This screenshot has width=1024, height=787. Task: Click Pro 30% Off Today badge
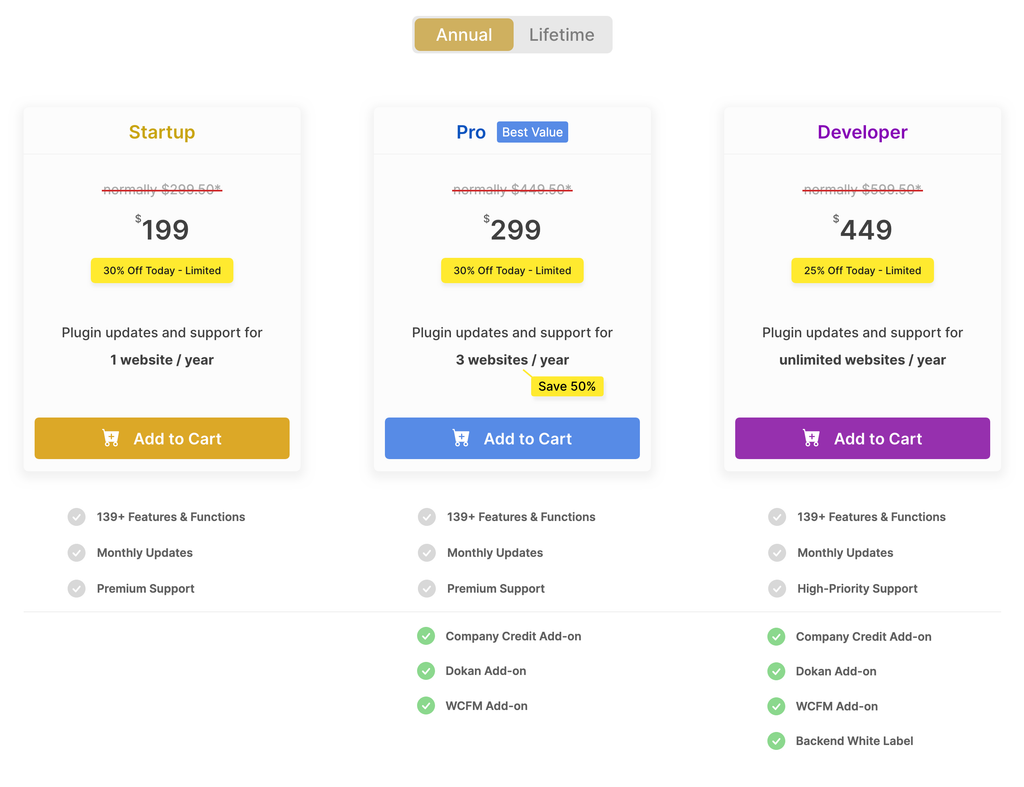(512, 270)
